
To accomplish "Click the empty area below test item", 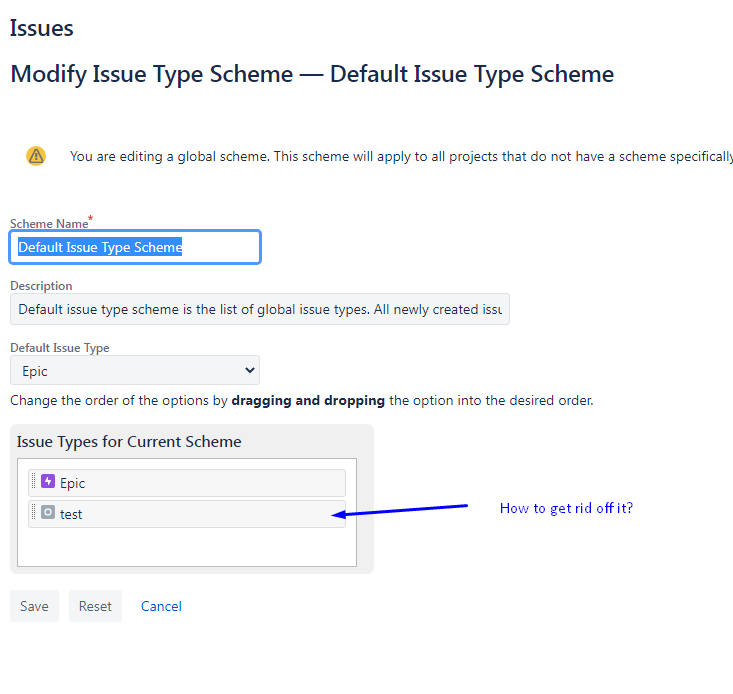I will pyautogui.click(x=187, y=547).
